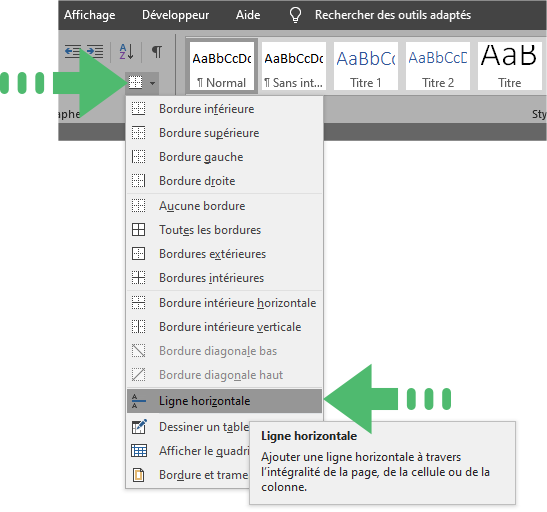Click the Dessiner un tableau pencil icon
Screen dimensions: 547x512
(139, 426)
